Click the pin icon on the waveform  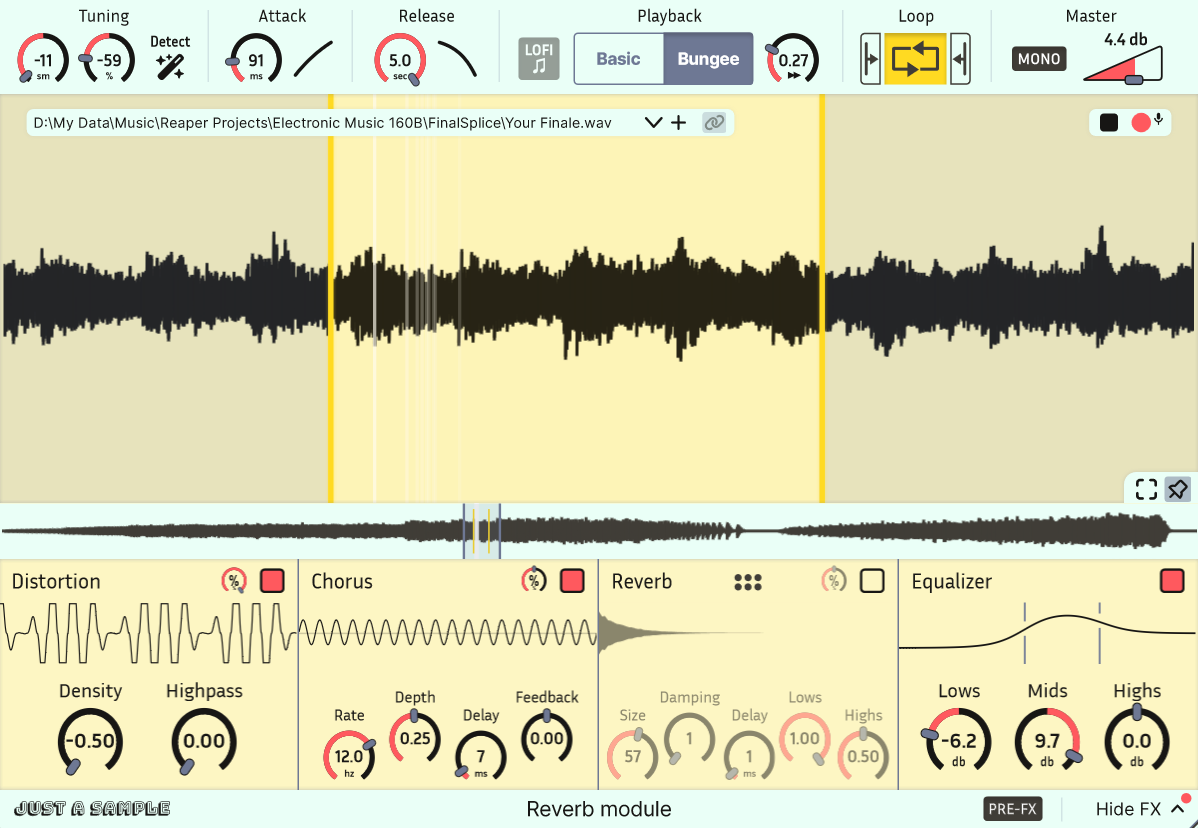click(1177, 489)
